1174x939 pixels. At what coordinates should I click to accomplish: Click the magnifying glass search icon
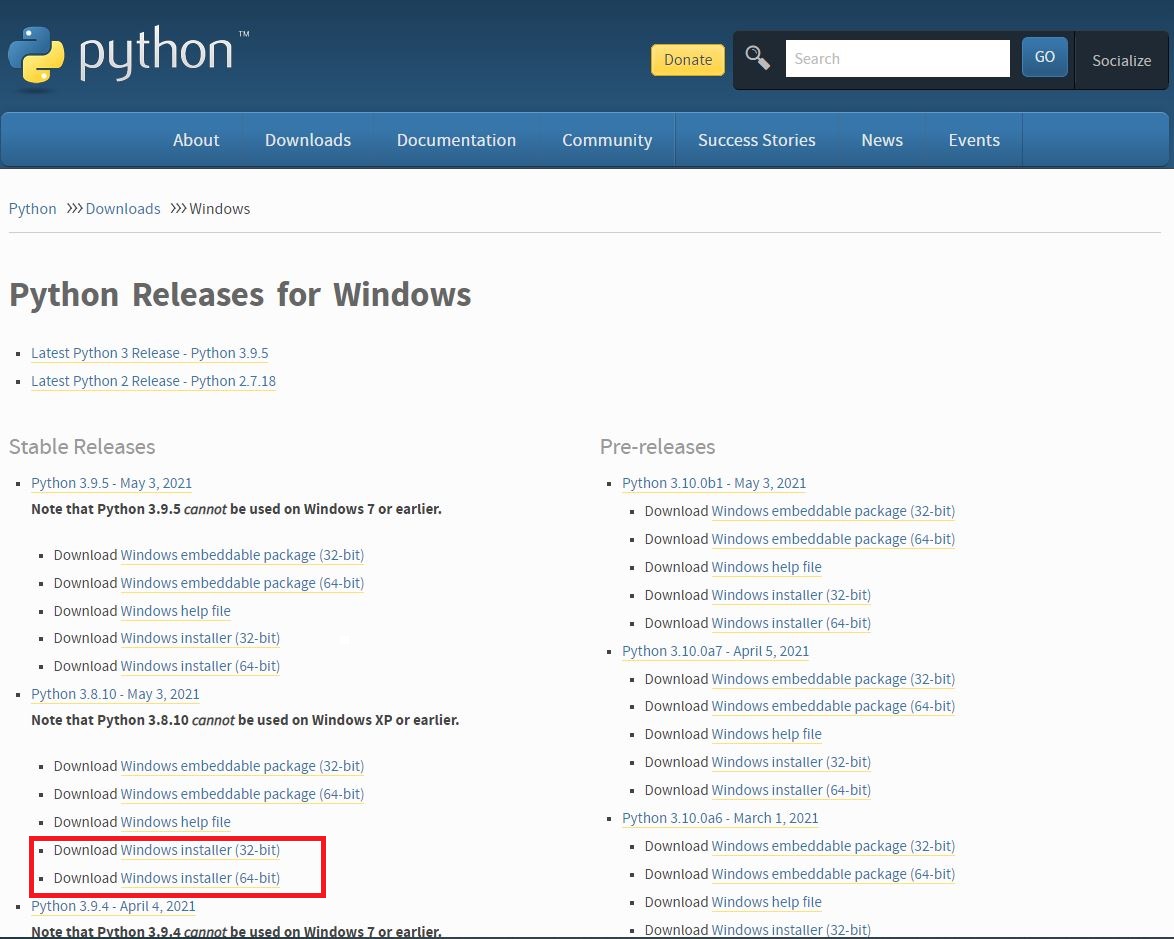tap(758, 59)
